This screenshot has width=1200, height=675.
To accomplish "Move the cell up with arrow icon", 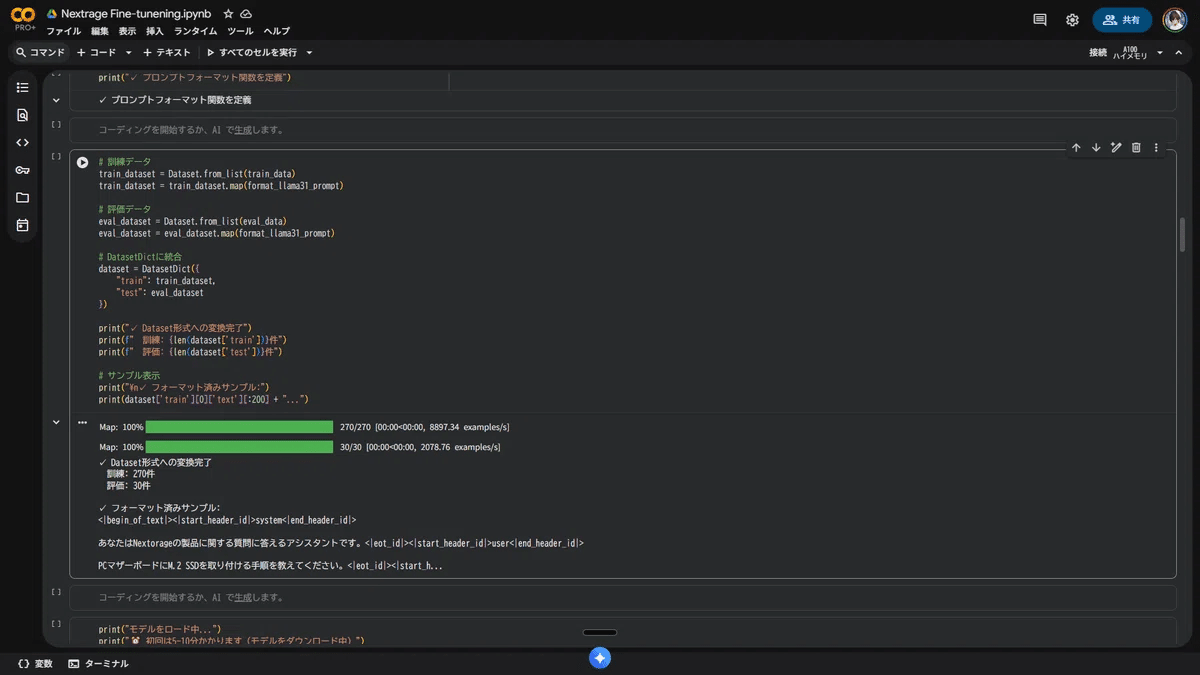I will click(1076, 148).
